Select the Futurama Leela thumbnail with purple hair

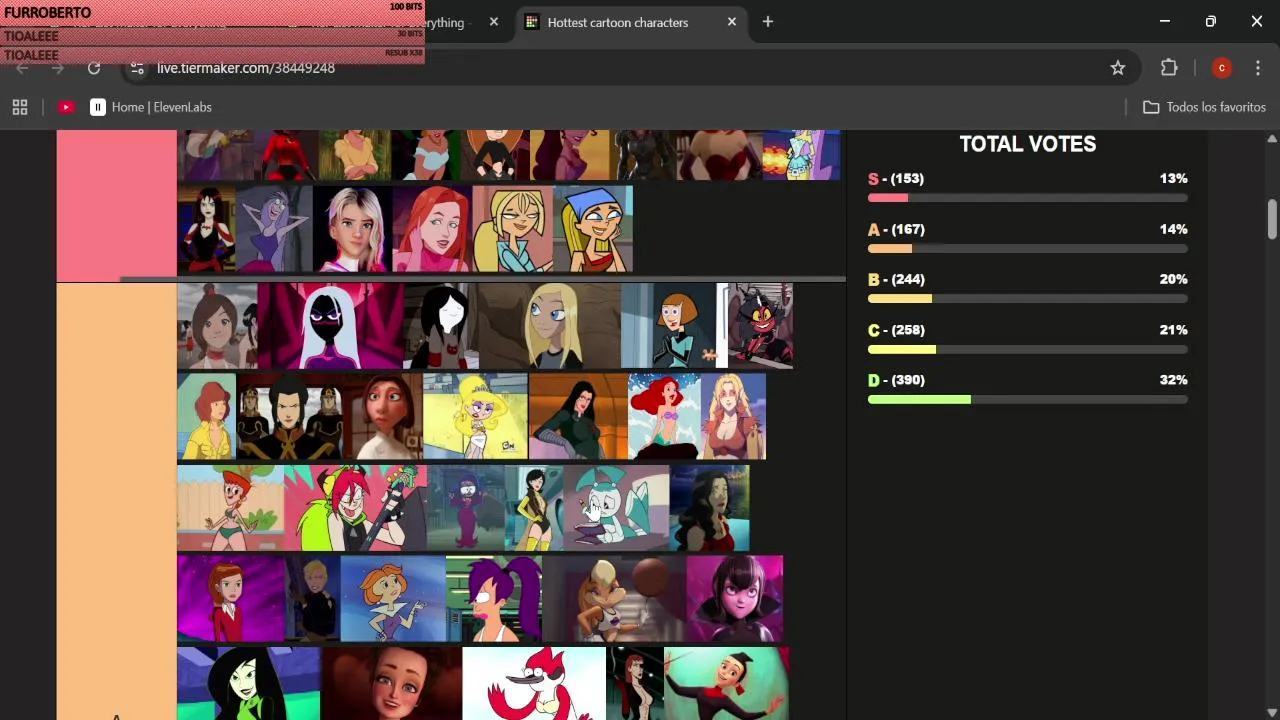(x=494, y=598)
